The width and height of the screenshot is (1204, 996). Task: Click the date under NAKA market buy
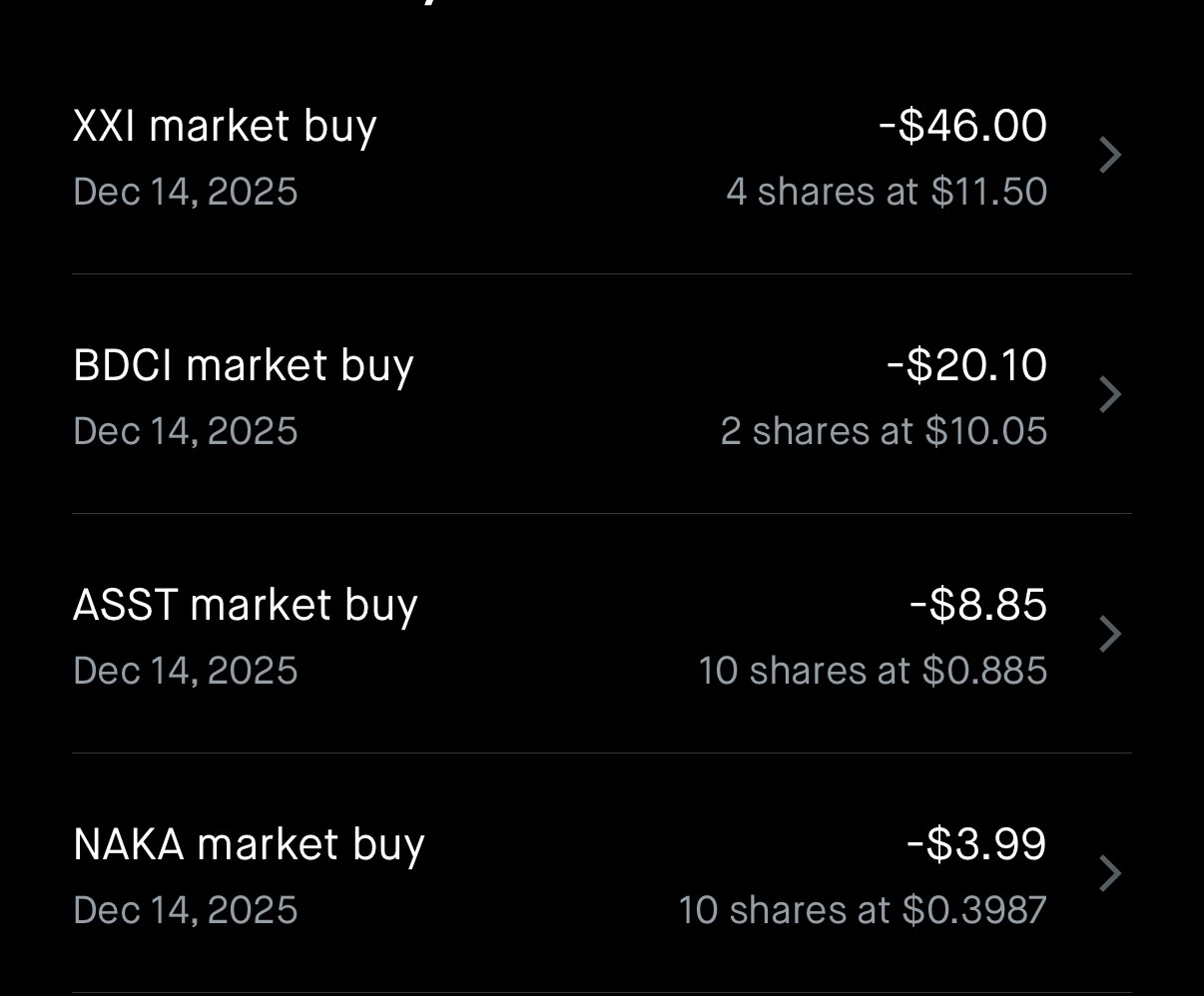[186, 910]
